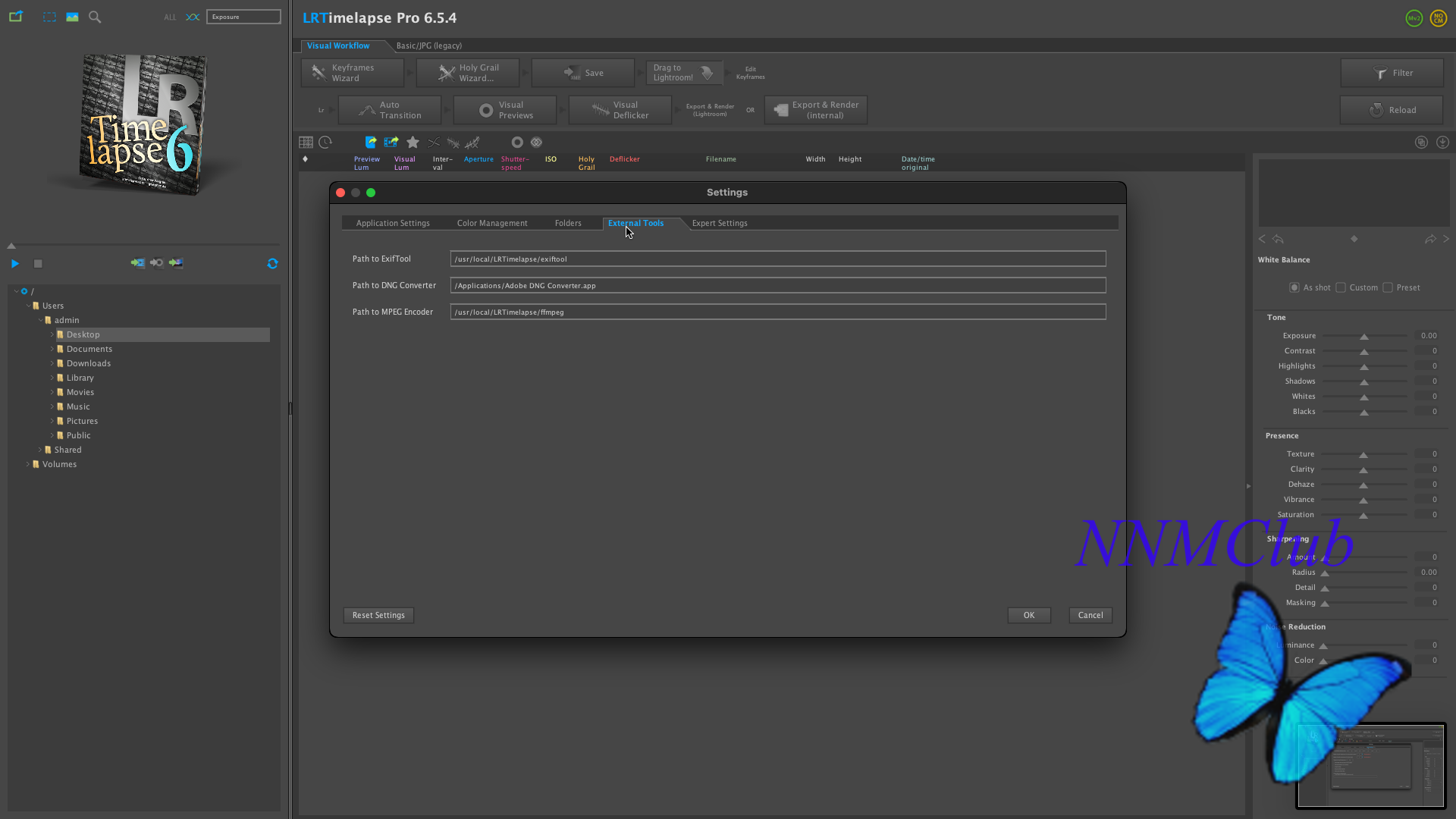Click the redo arrow under the preview

[1430, 239]
